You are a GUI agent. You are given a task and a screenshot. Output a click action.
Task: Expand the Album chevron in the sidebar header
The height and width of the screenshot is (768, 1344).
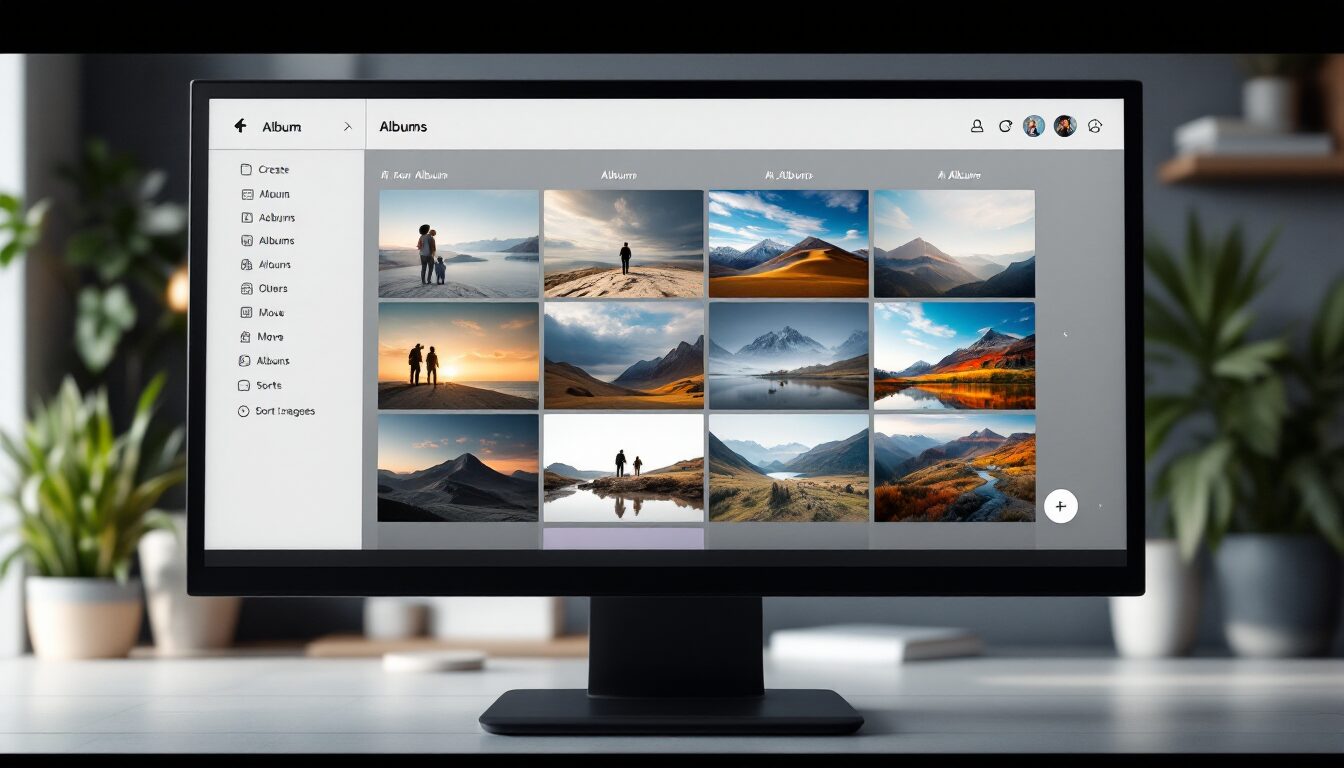click(347, 127)
